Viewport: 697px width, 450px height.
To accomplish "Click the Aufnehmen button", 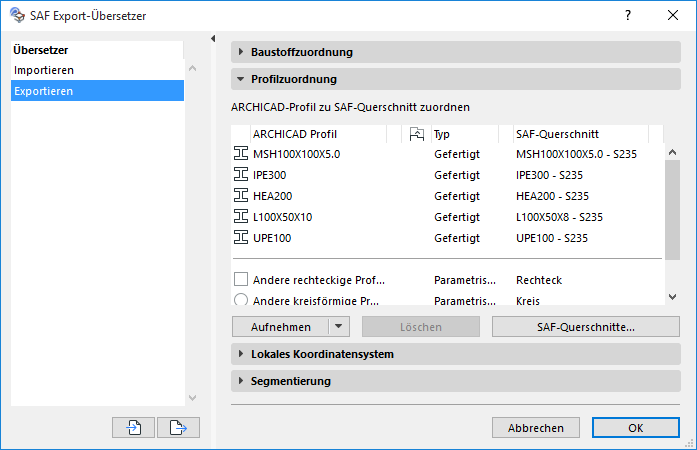I will (x=280, y=326).
